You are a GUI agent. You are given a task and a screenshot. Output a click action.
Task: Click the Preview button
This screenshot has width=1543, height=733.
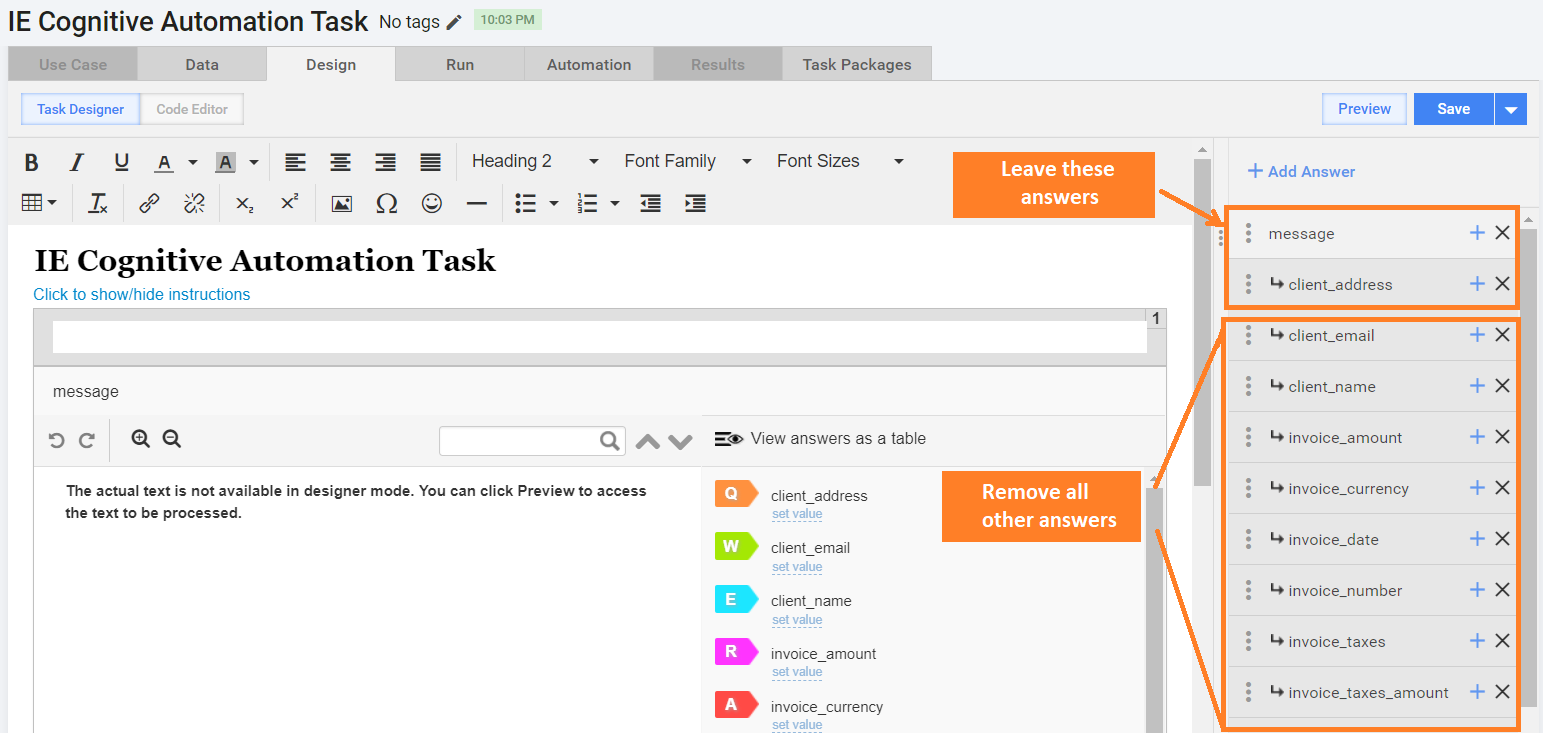(x=1364, y=109)
